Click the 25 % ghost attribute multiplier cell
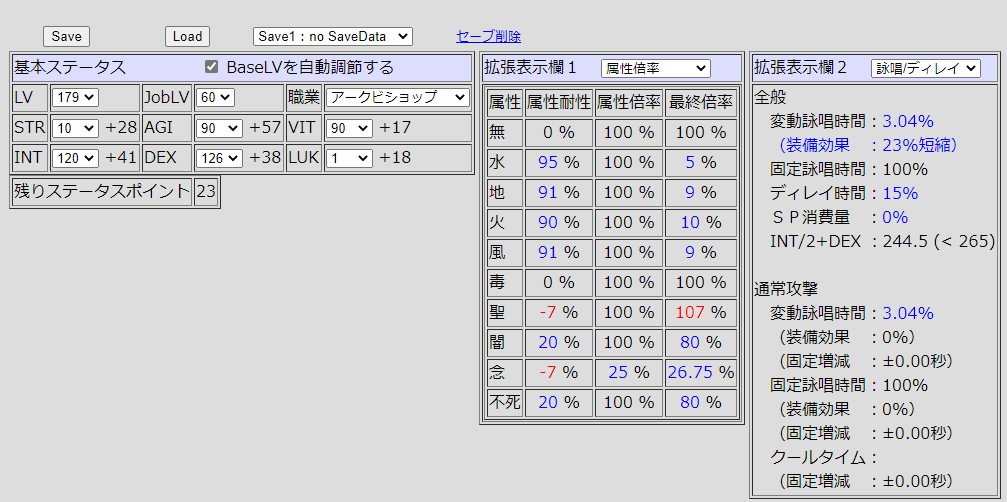The height and width of the screenshot is (502, 1007). (x=628, y=373)
